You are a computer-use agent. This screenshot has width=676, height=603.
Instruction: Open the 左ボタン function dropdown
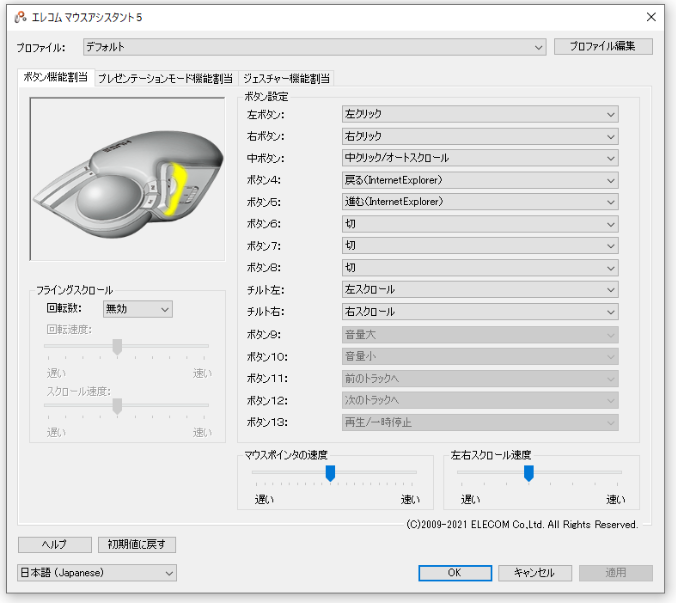tap(480, 114)
